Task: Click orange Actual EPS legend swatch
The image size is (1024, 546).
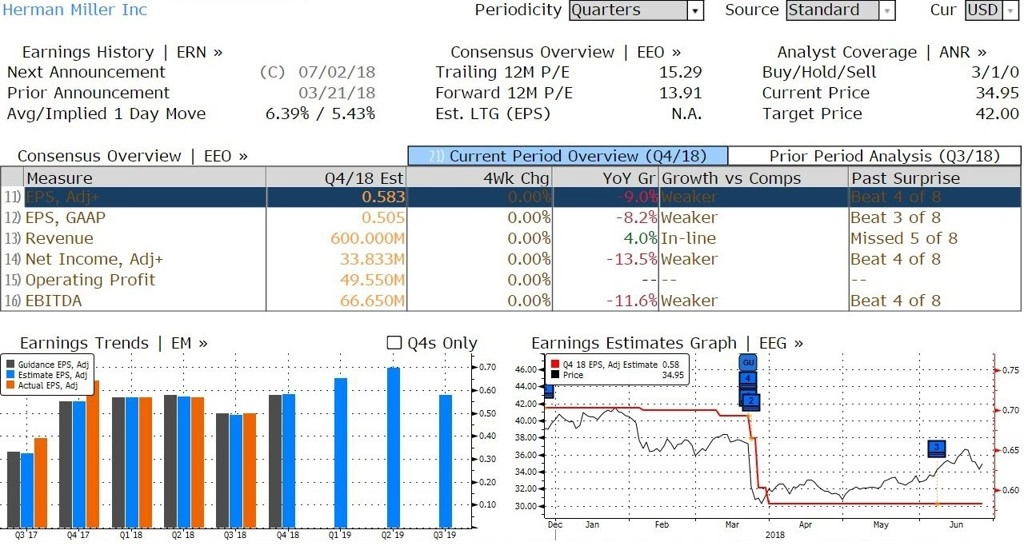Action: pos(10,385)
